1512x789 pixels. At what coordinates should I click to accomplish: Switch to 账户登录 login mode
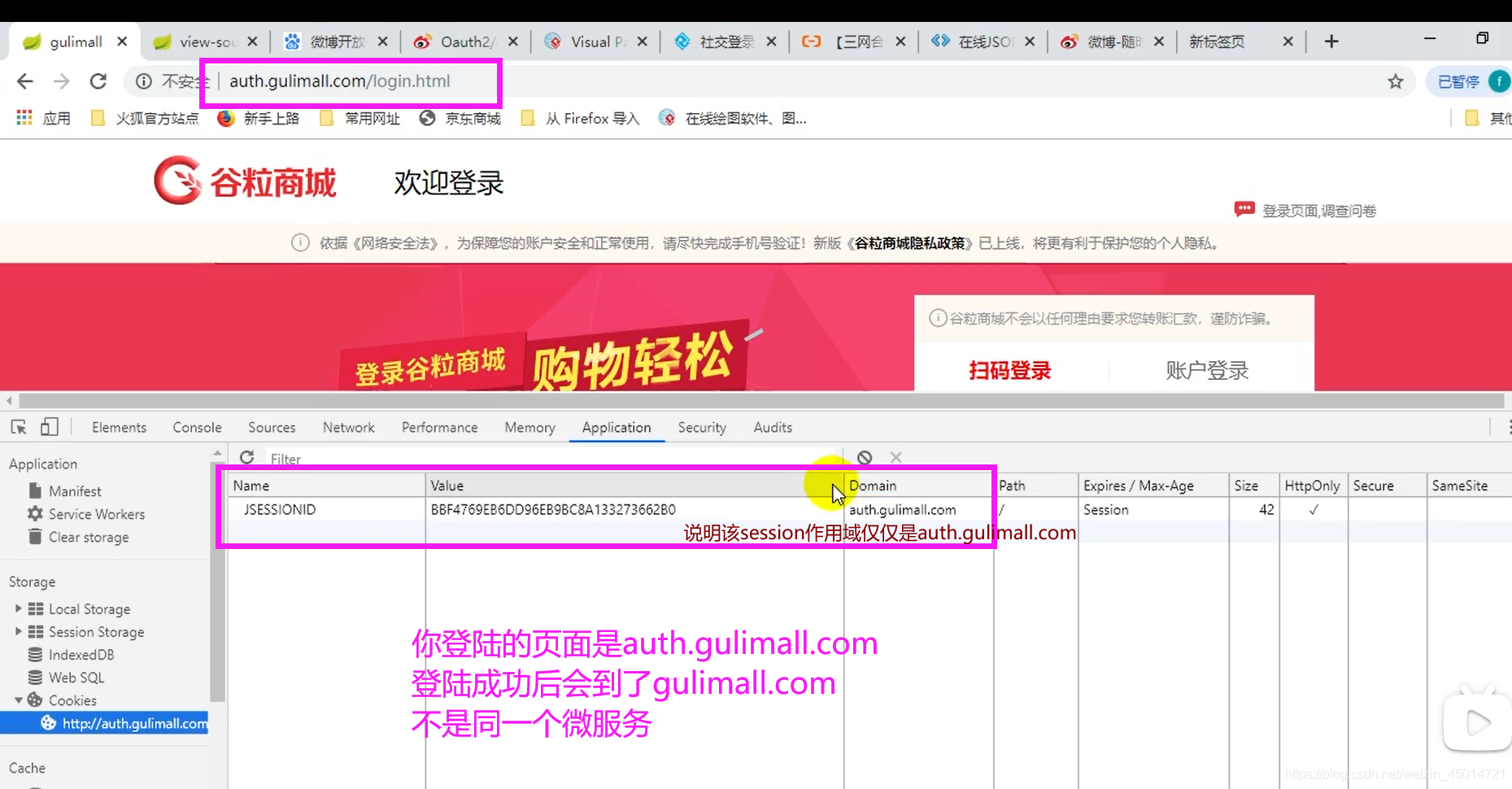pos(1207,371)
